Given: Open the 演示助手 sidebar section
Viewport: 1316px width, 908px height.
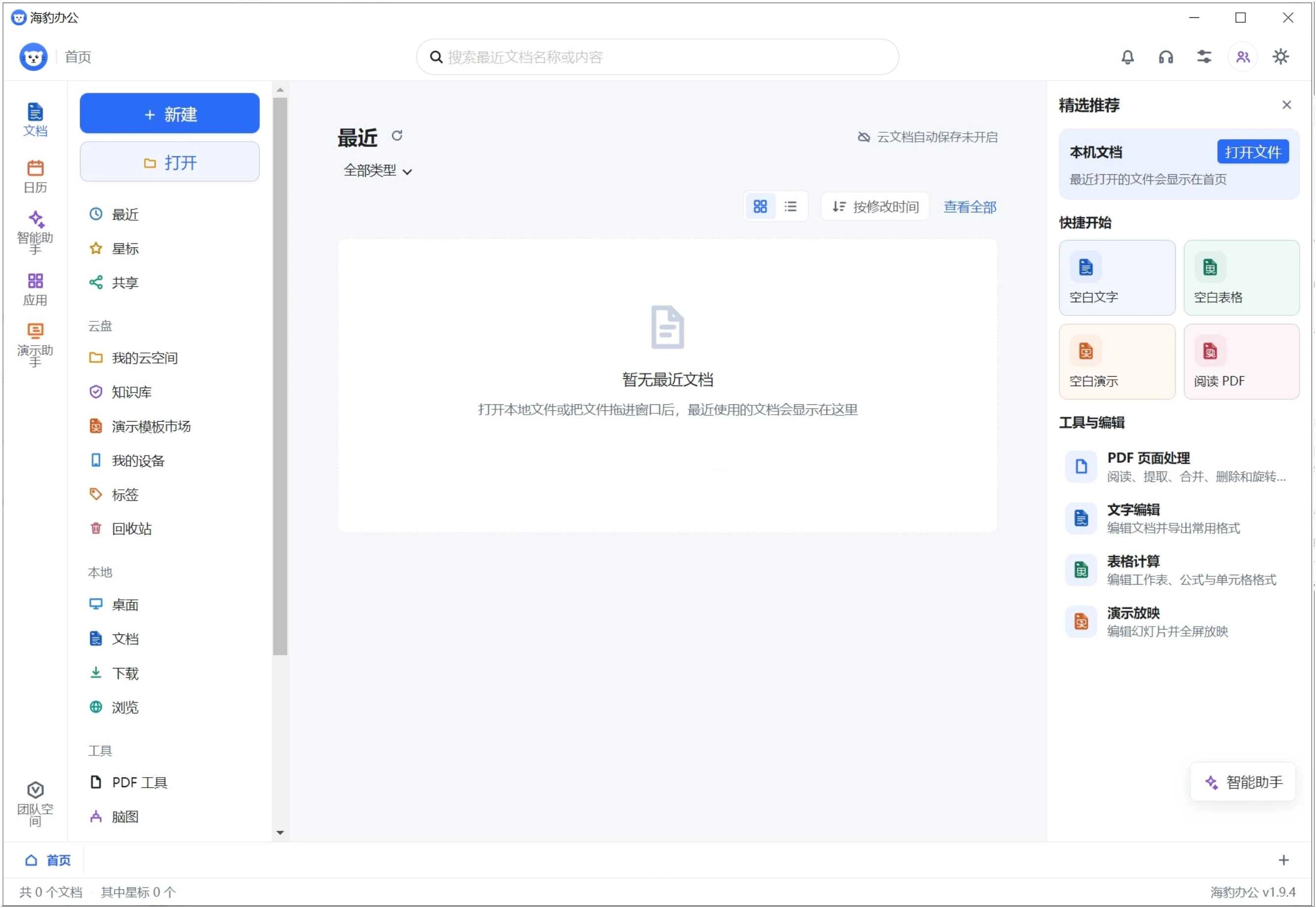Looking at the screenshot, I should point(35,345).
